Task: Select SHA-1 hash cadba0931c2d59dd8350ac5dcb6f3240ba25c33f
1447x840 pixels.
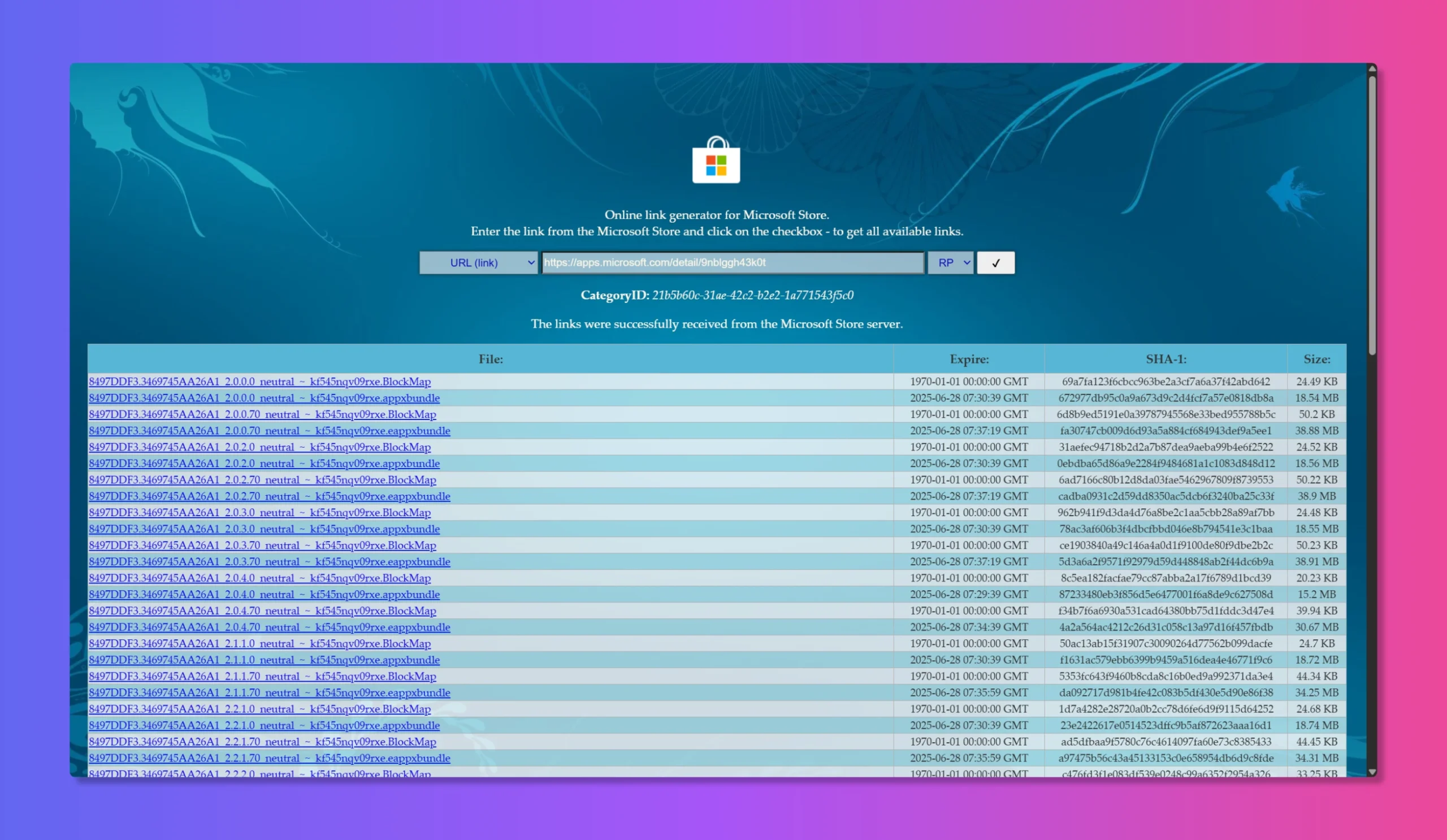Action: point(1166,496)
